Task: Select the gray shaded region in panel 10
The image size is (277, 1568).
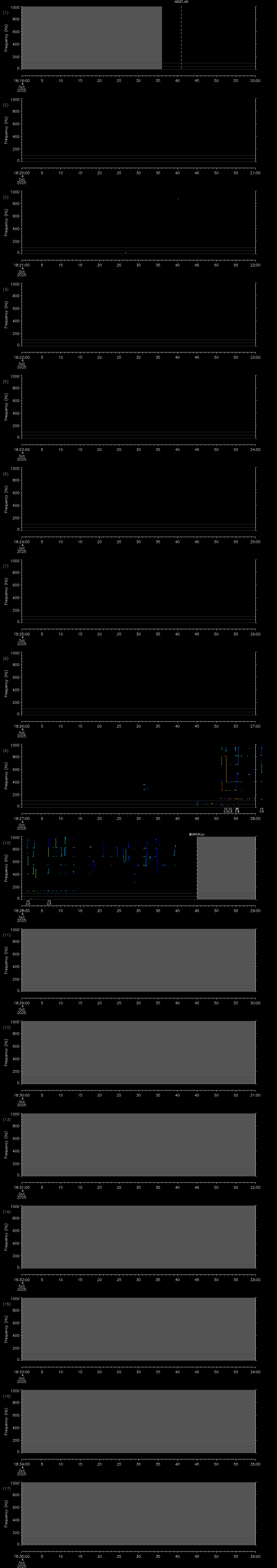Action: pos(226,868)
